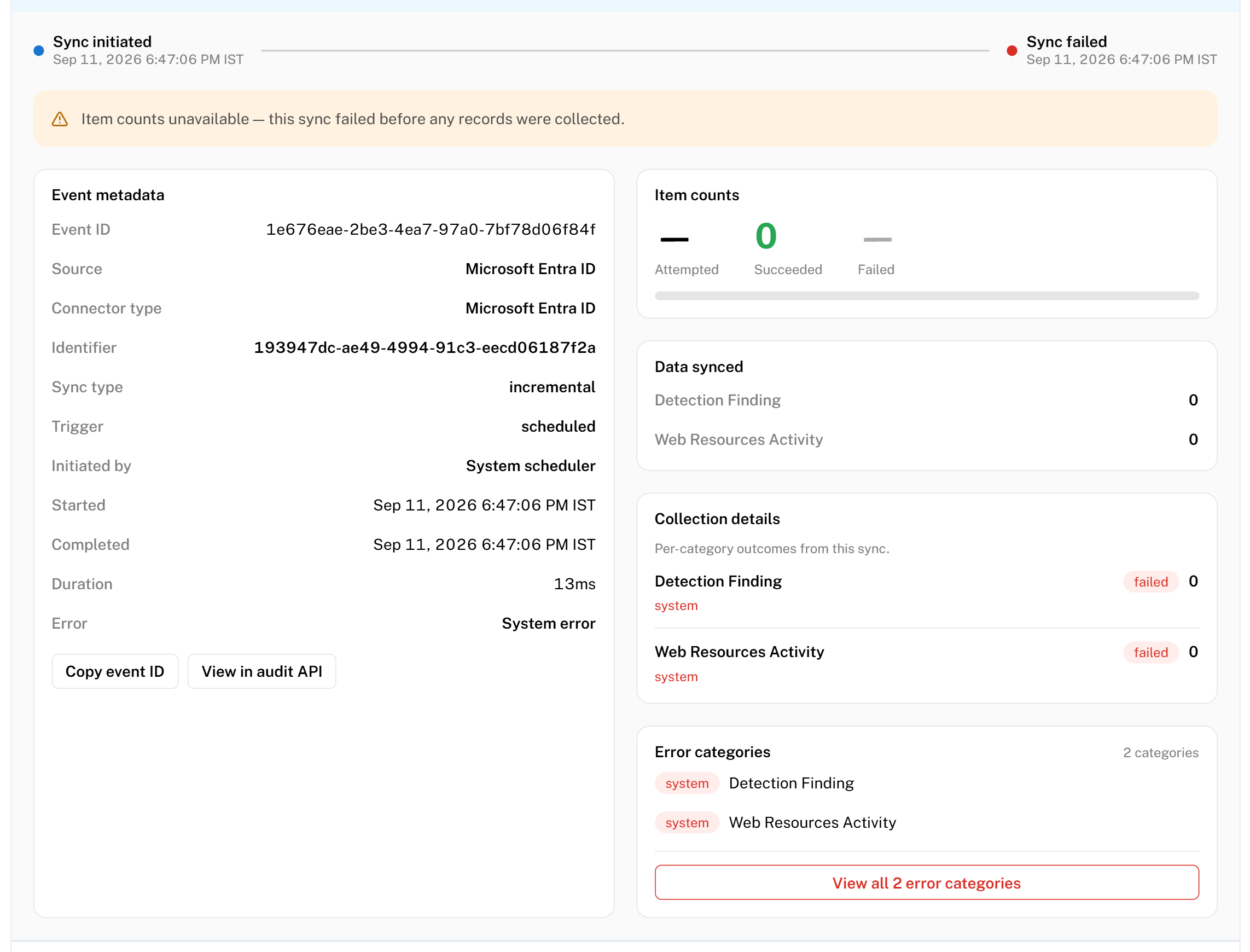
Task: Click system label under Web Resources Activity collection
Action: (677, 677)
